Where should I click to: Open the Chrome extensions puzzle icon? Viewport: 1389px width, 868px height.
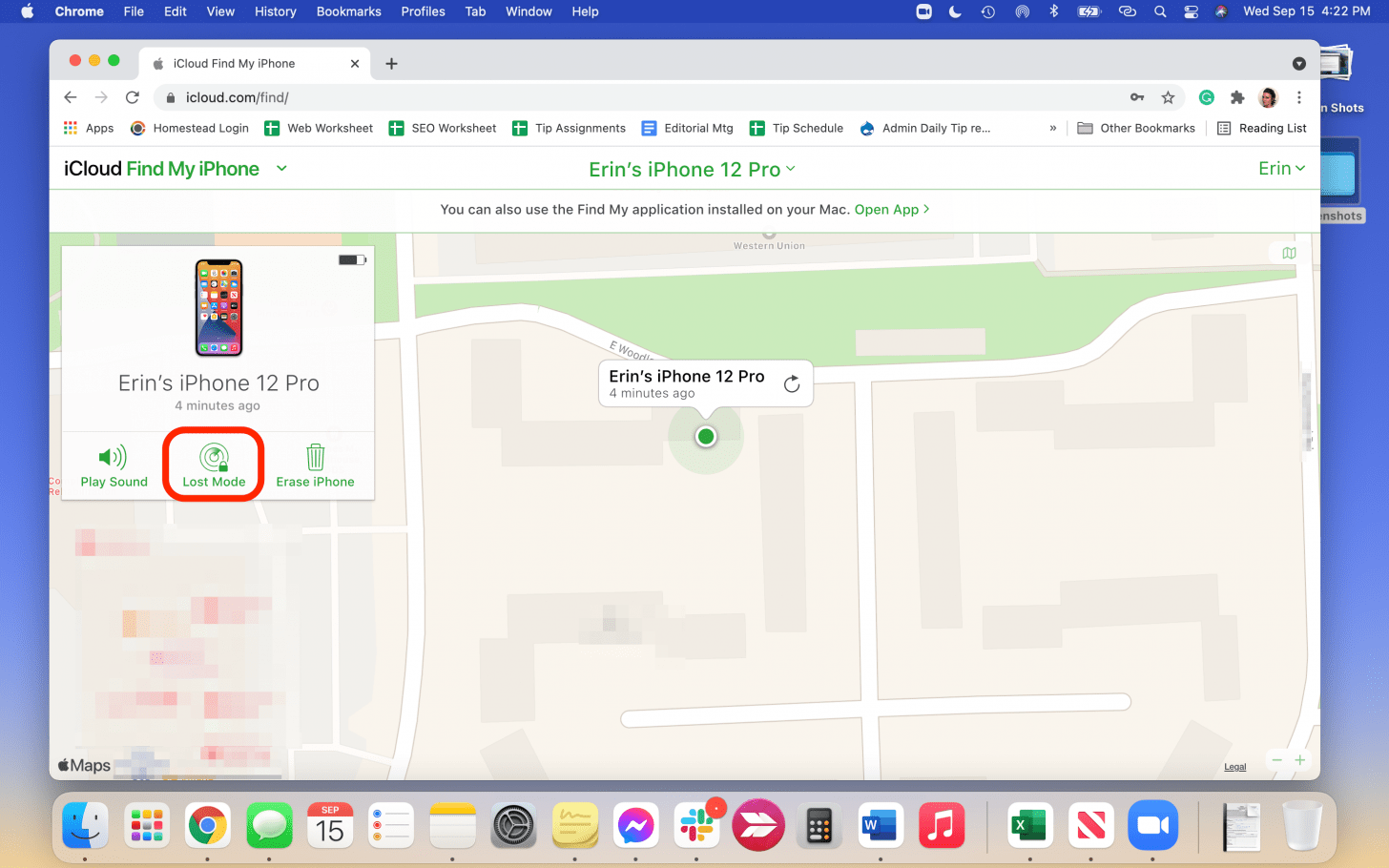1237,97
